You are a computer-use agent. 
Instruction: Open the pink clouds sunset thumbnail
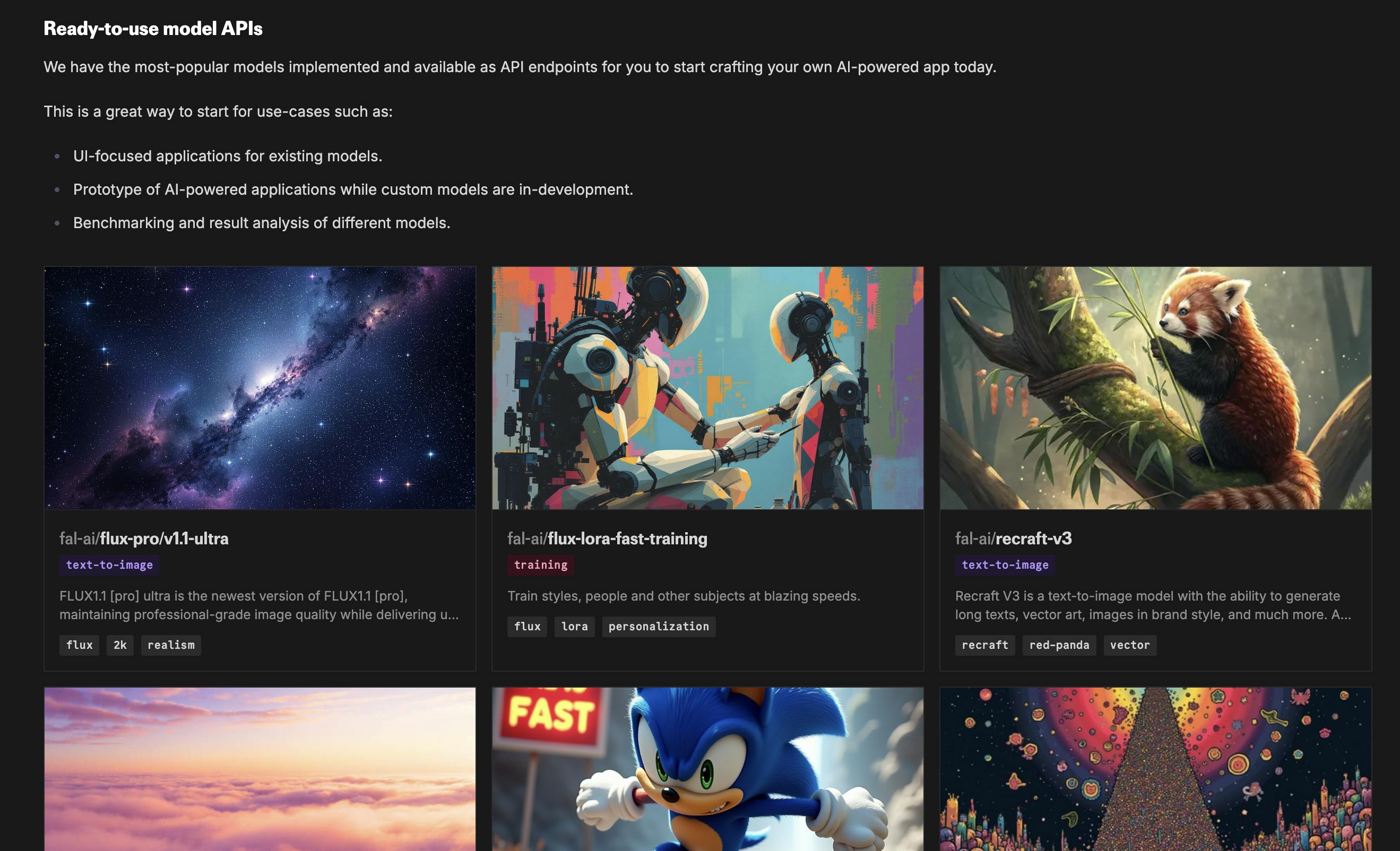[x=260, y=769]
